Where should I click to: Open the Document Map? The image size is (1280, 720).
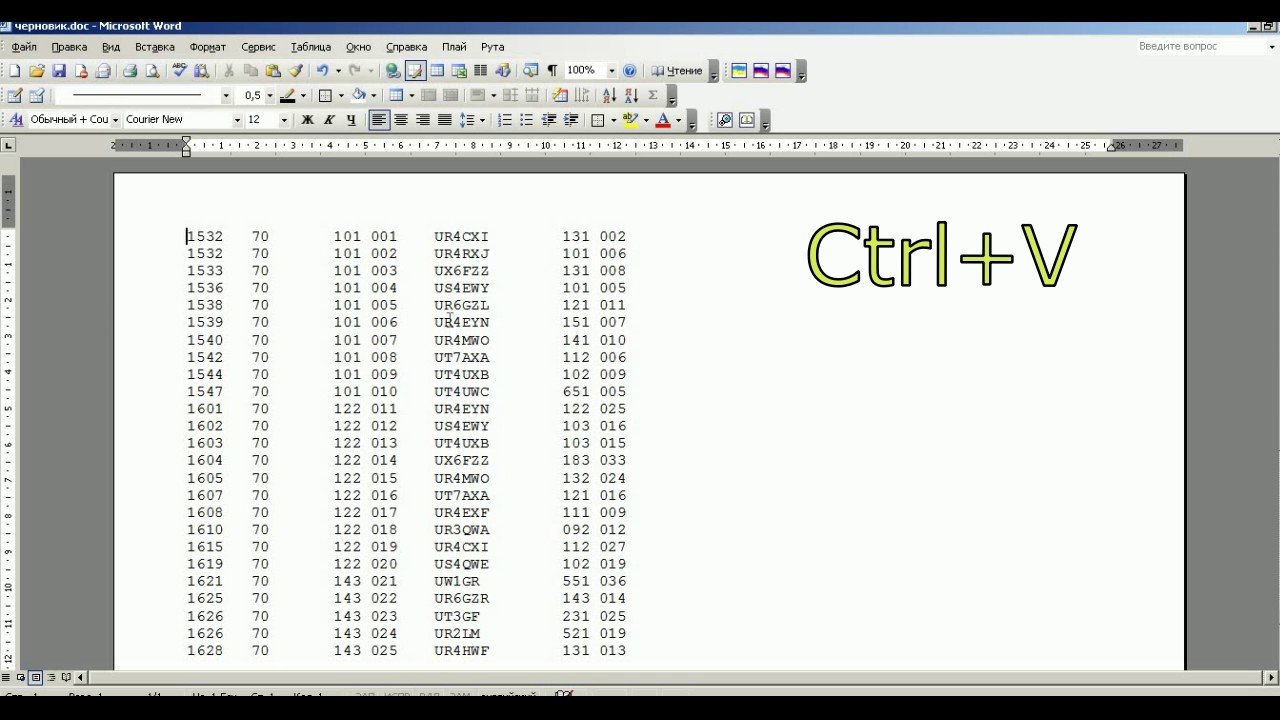(x=530, y=71)
